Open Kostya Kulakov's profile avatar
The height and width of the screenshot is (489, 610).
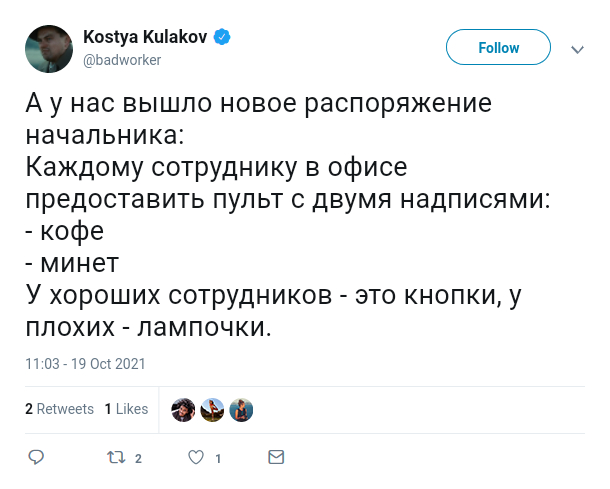point(48,49)
